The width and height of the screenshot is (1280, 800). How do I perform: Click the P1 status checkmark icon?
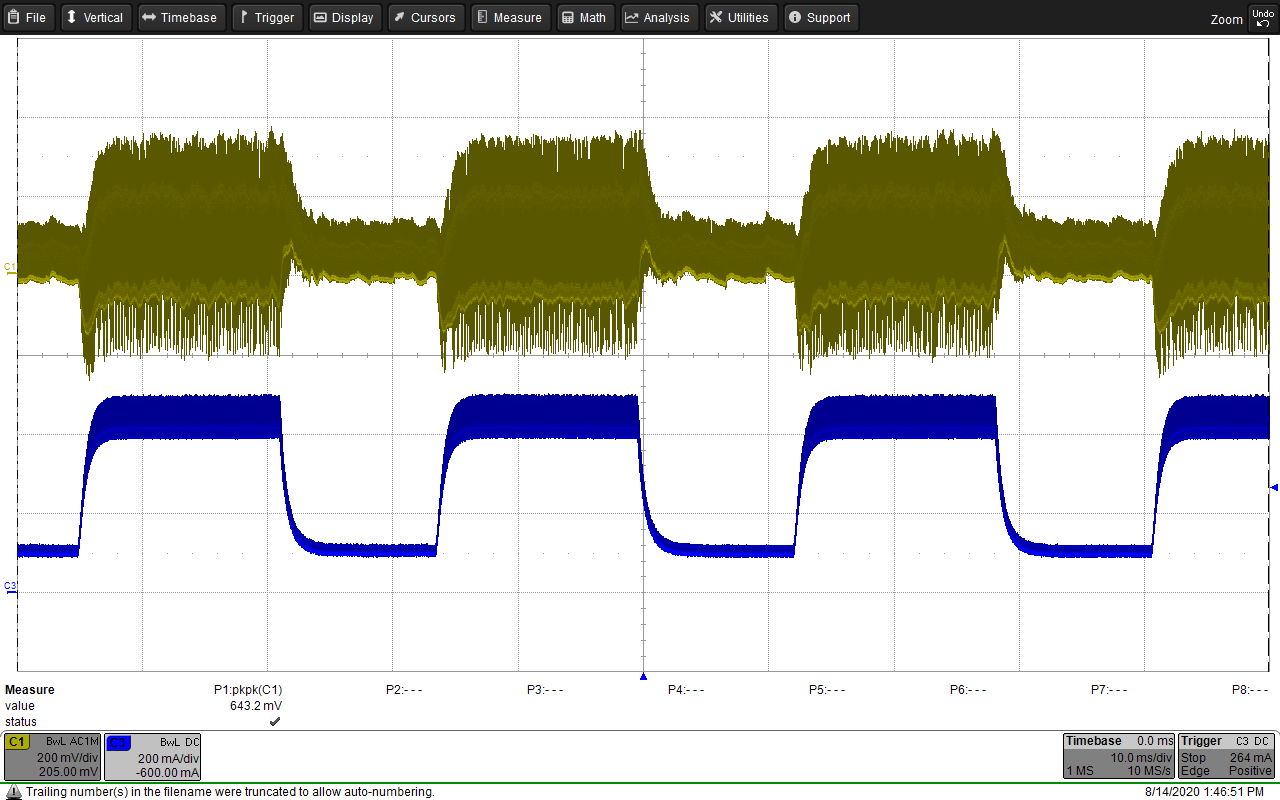275,721
